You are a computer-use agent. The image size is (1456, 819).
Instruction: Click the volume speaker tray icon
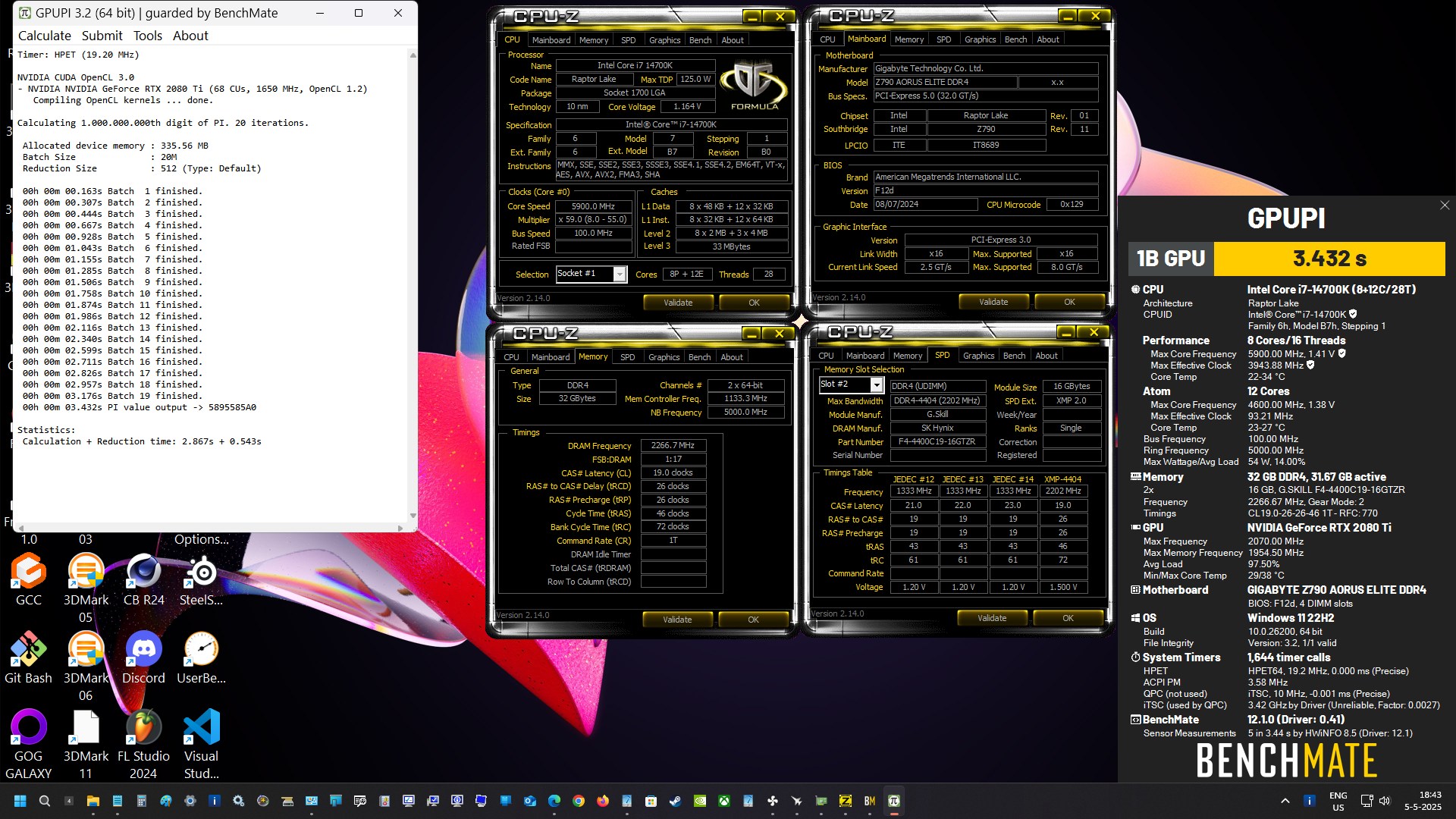coord(1385,801)
